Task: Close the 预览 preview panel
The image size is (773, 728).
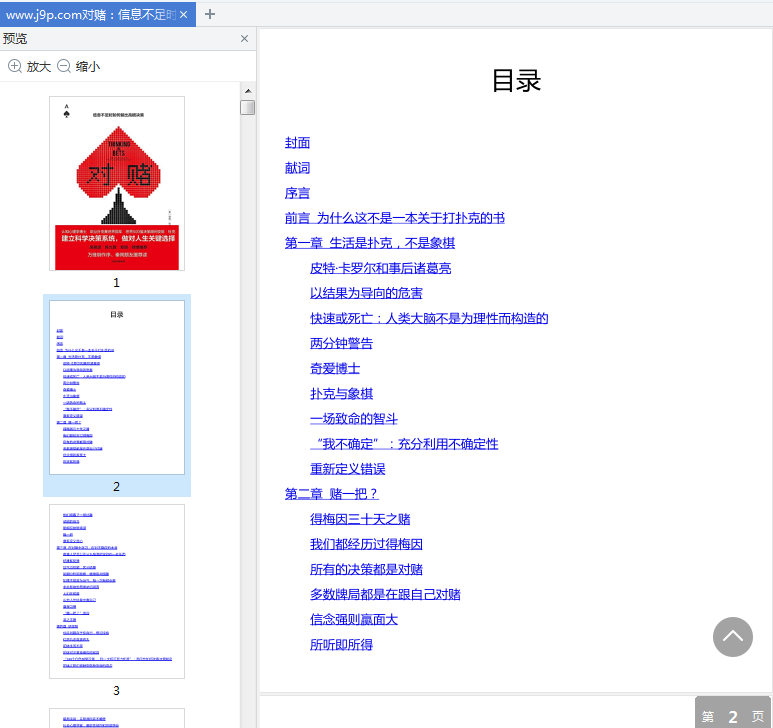Action: coord(244,38)
